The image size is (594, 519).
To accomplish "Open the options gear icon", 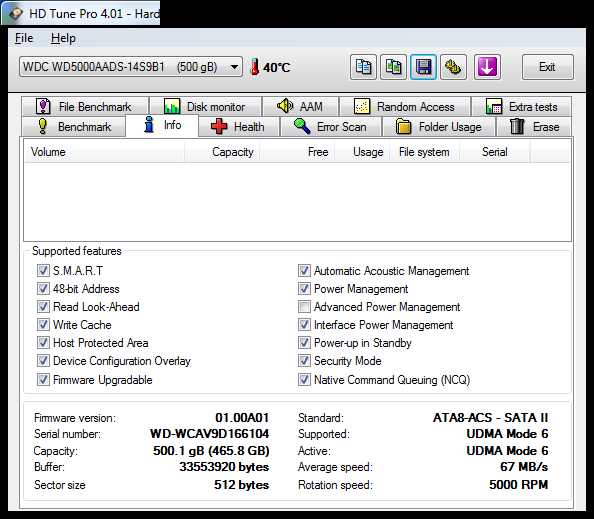I will click(453, 67).
